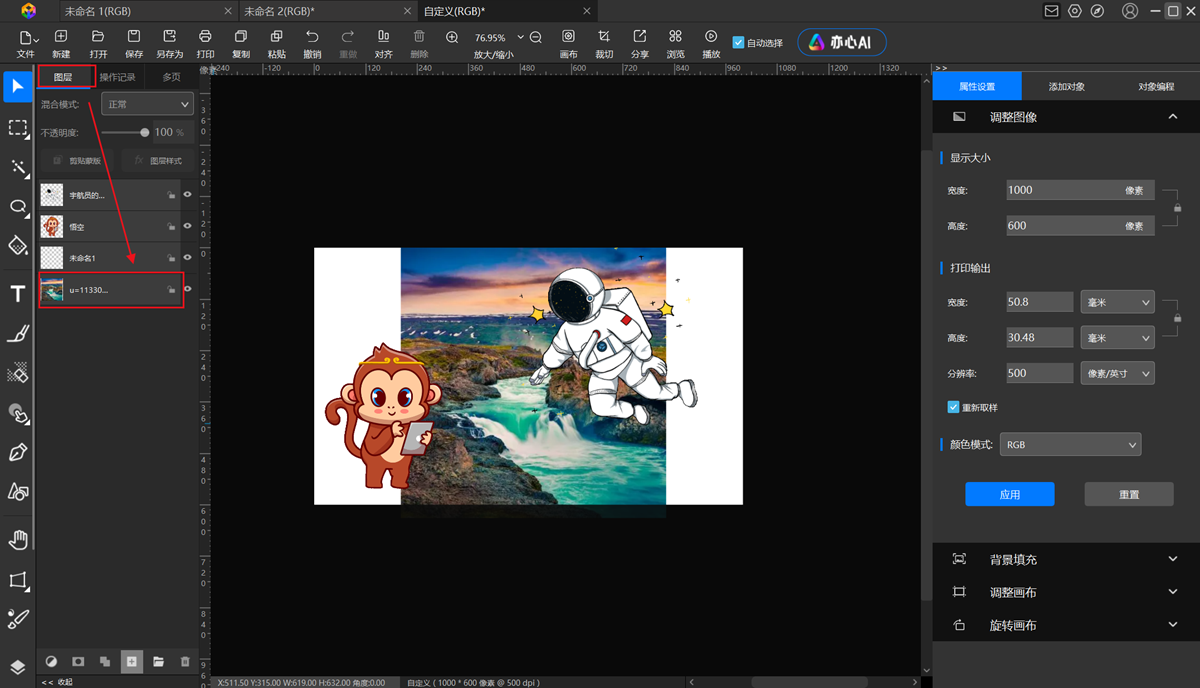Click the 分辨率 resolution input field
This screenshot has width=1200, height=688.
[1039, 373]
